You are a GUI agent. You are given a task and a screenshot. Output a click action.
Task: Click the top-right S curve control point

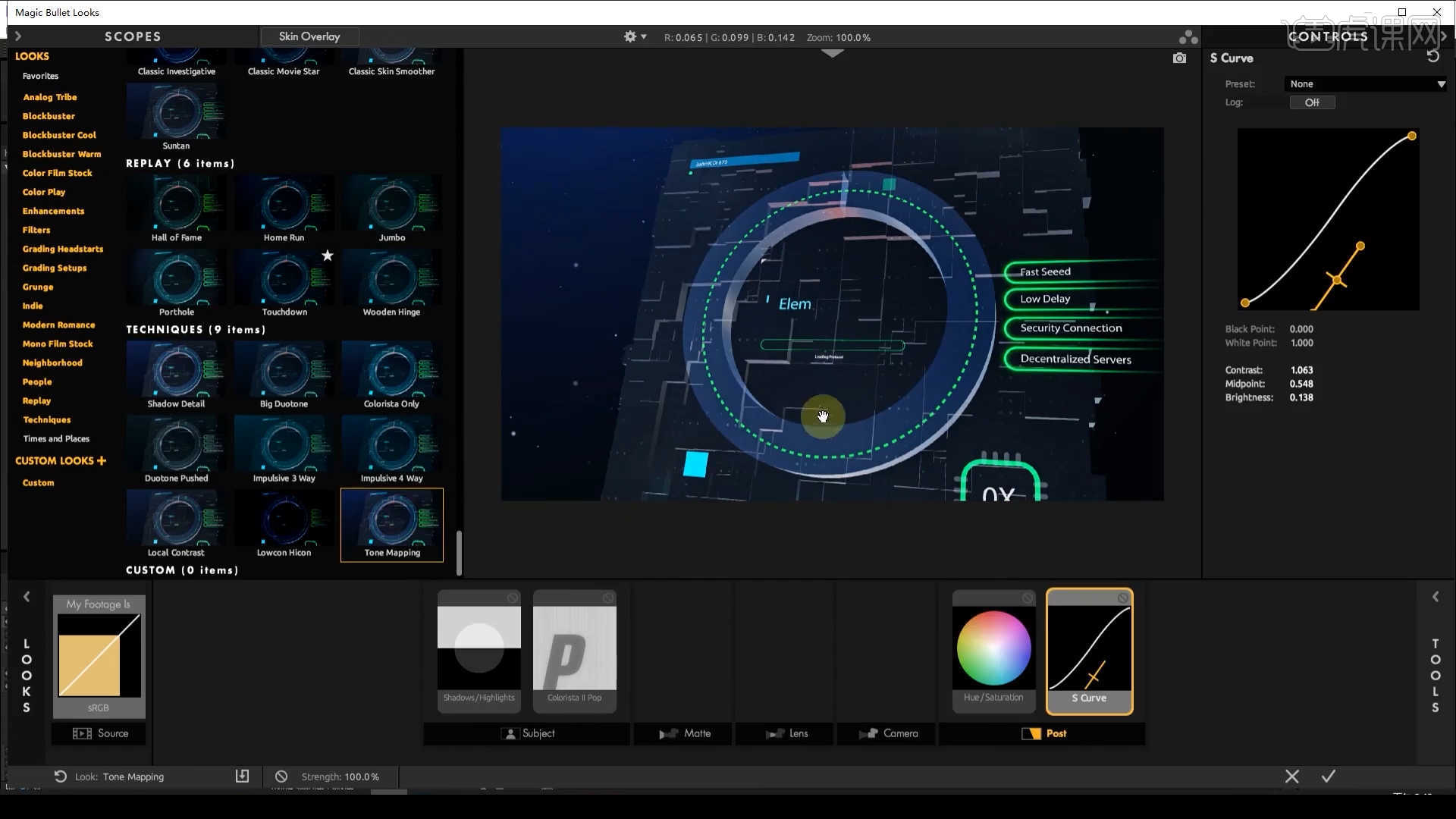coord(1411,136)
